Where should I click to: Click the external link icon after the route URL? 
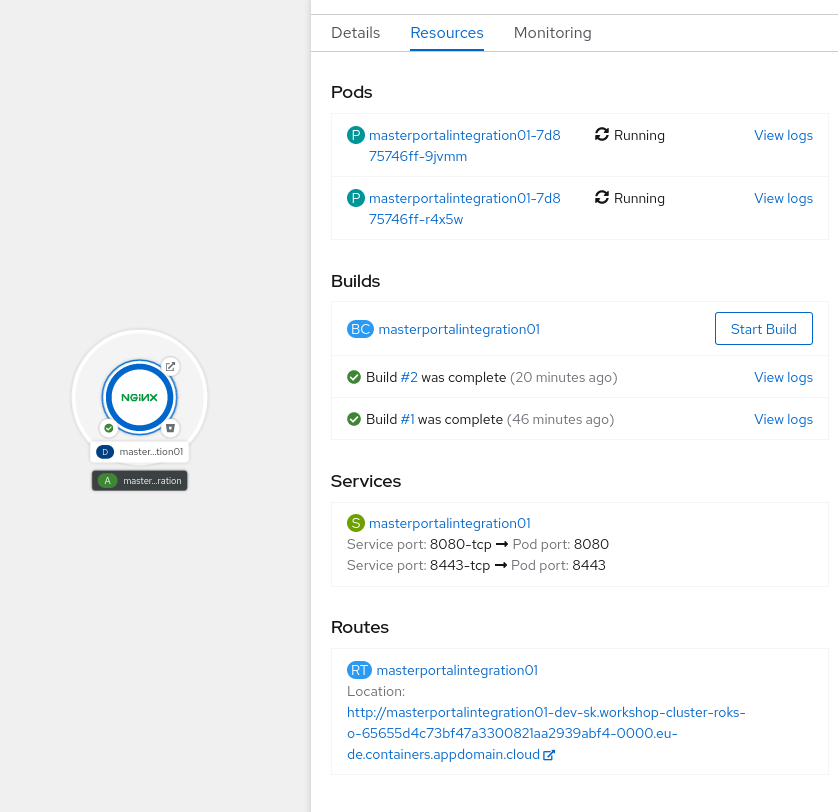pyautogui.click(x=548, y=755)
